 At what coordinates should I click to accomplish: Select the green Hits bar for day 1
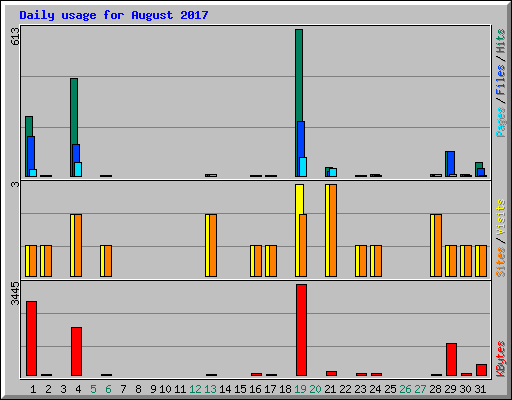29,126
